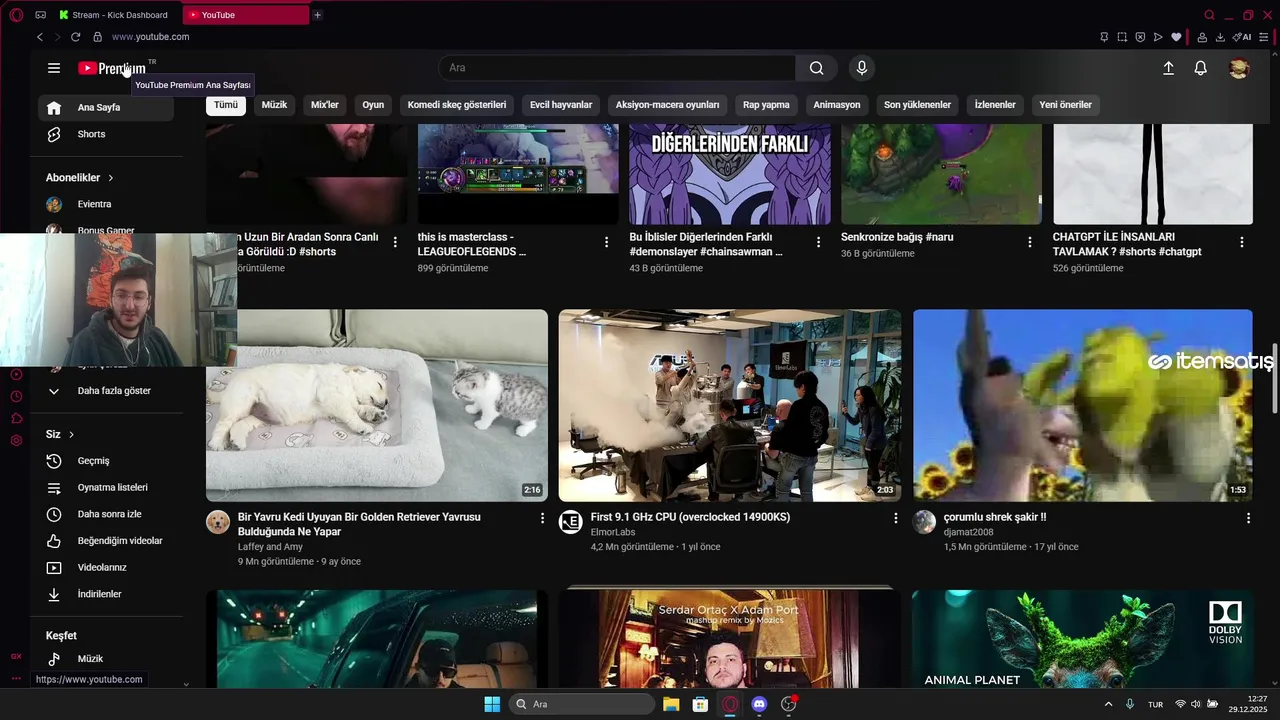Open the account avatar menu

tap(1239, 68)
